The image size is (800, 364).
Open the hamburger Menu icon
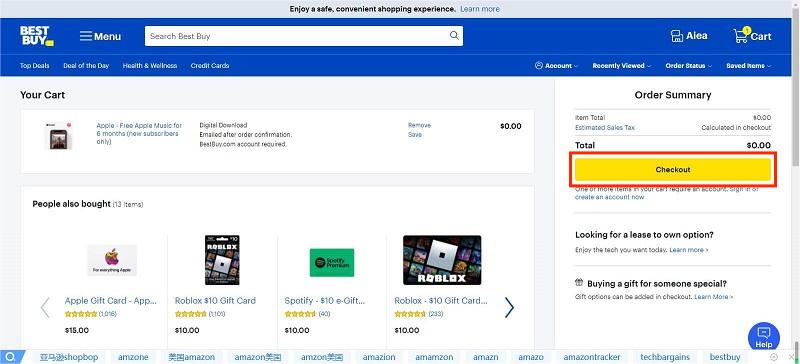[x=86, y=36]
